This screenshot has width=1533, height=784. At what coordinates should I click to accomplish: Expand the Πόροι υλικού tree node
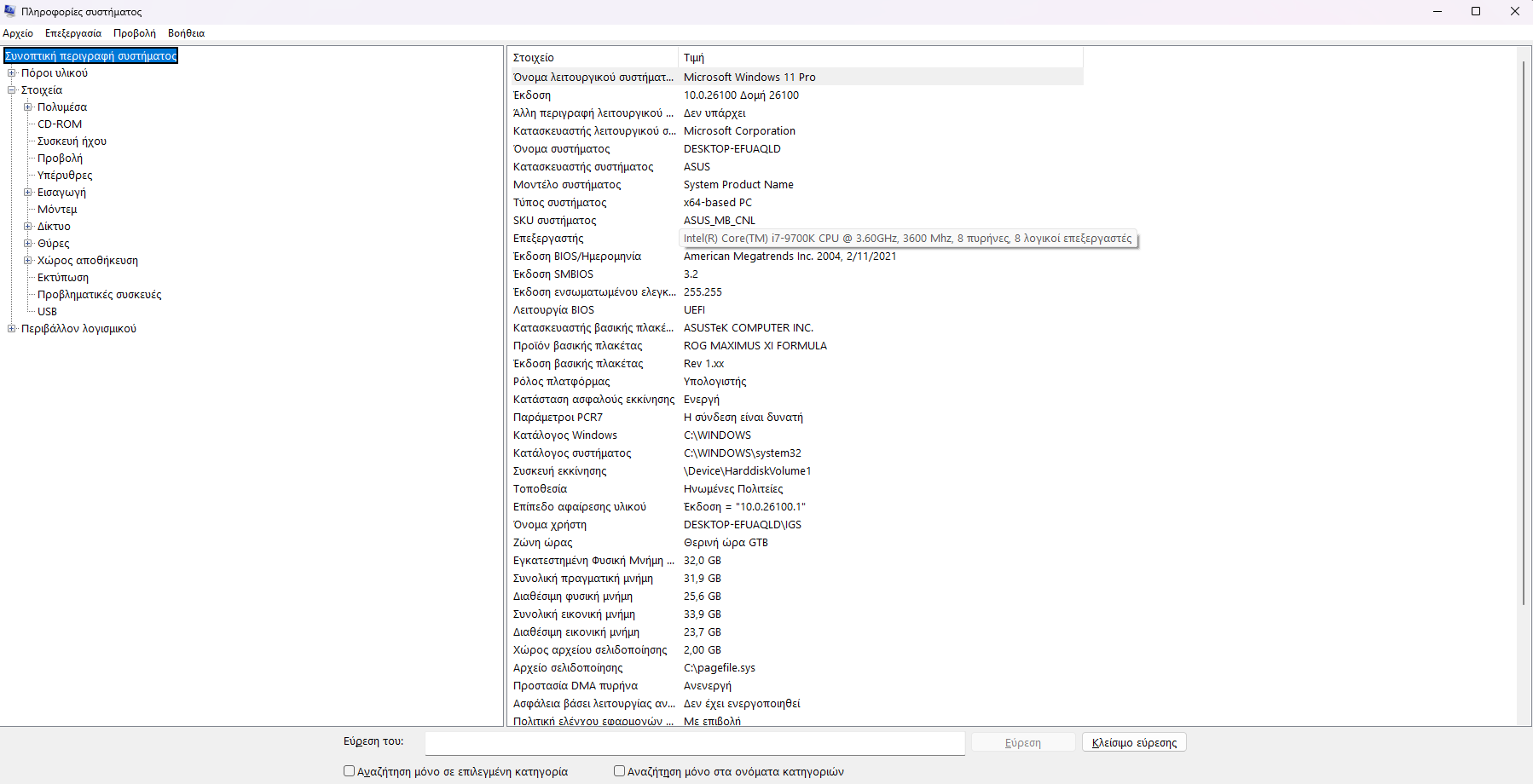tap(12, 73)
